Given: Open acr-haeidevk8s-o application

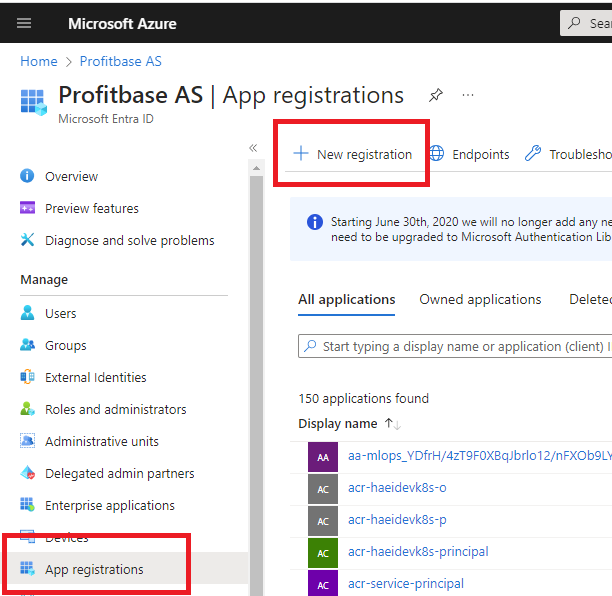Looking at the screenshot, I should [397, 488].
